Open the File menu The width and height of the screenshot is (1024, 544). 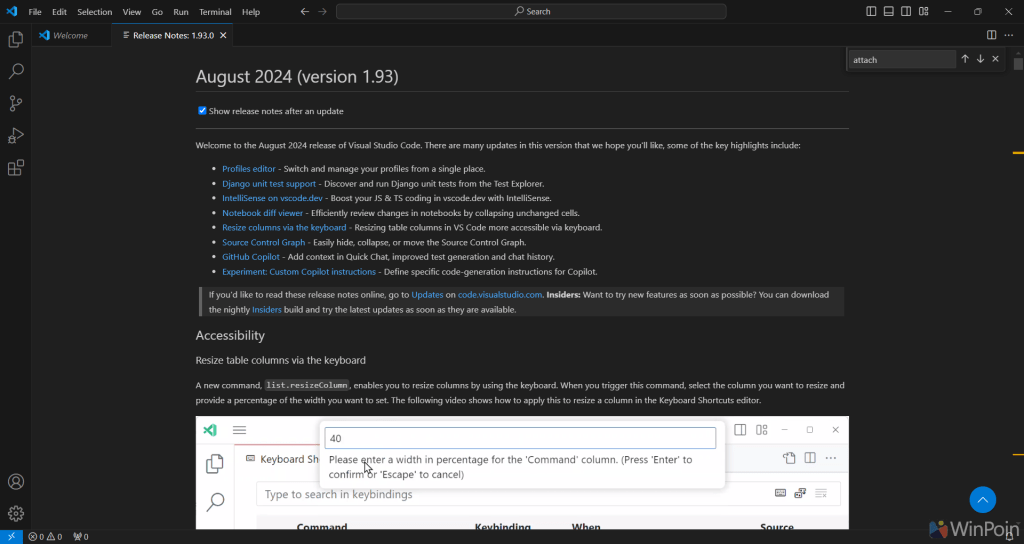click(x=35, y=12)
